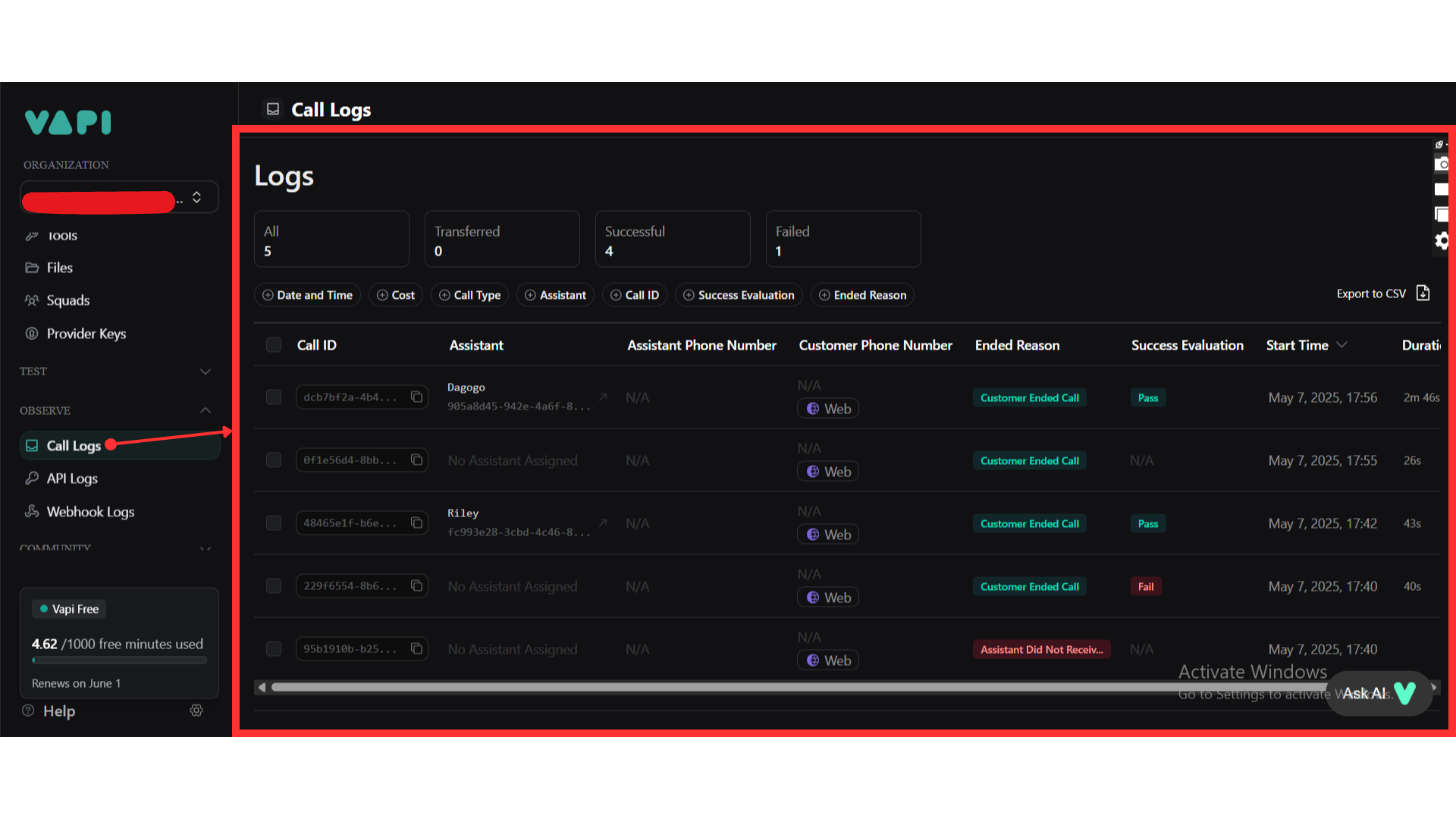Add the Success Evaluation filter

coord(739,295)
